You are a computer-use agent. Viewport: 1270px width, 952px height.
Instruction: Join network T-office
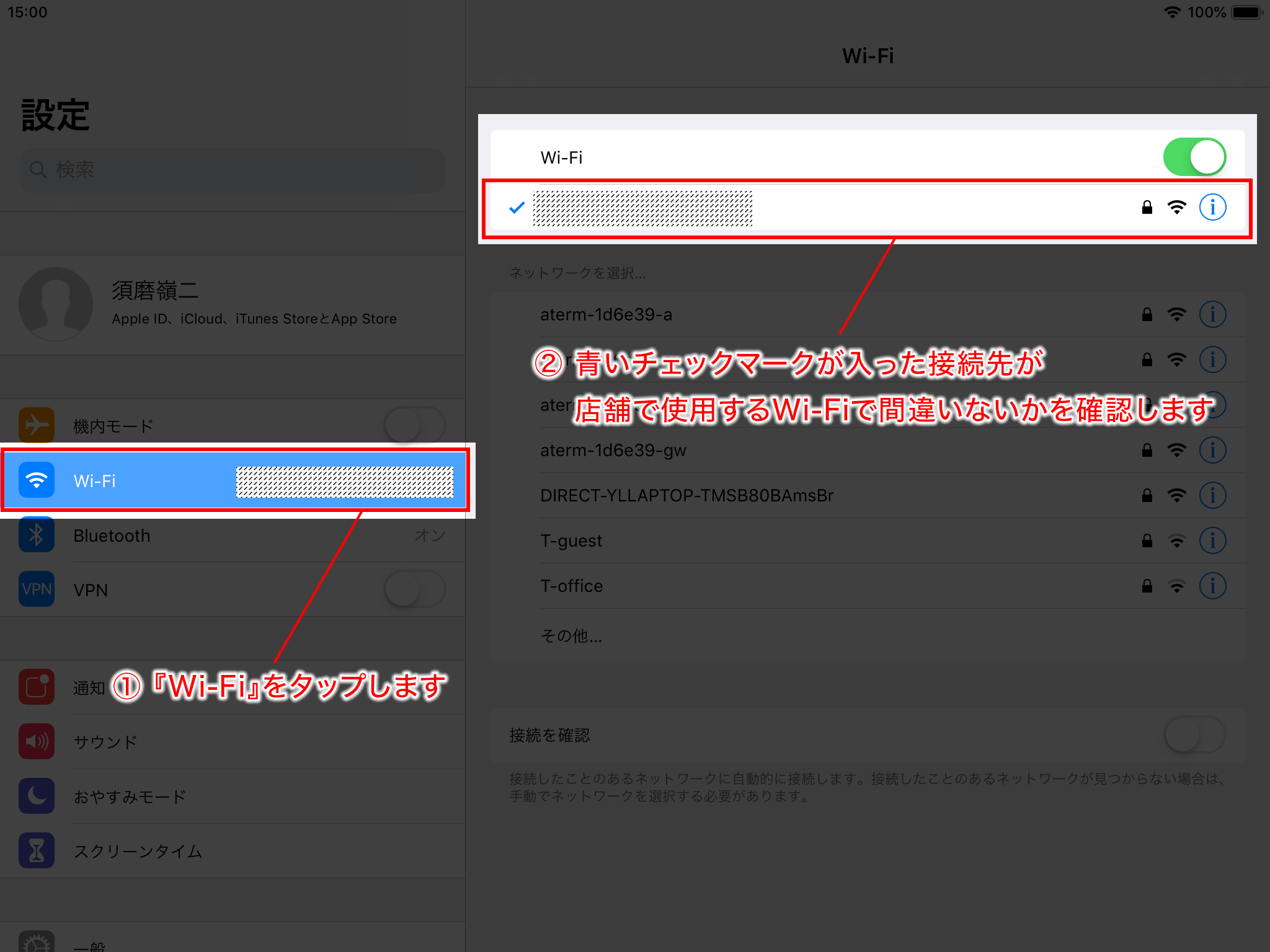(868, 586)
